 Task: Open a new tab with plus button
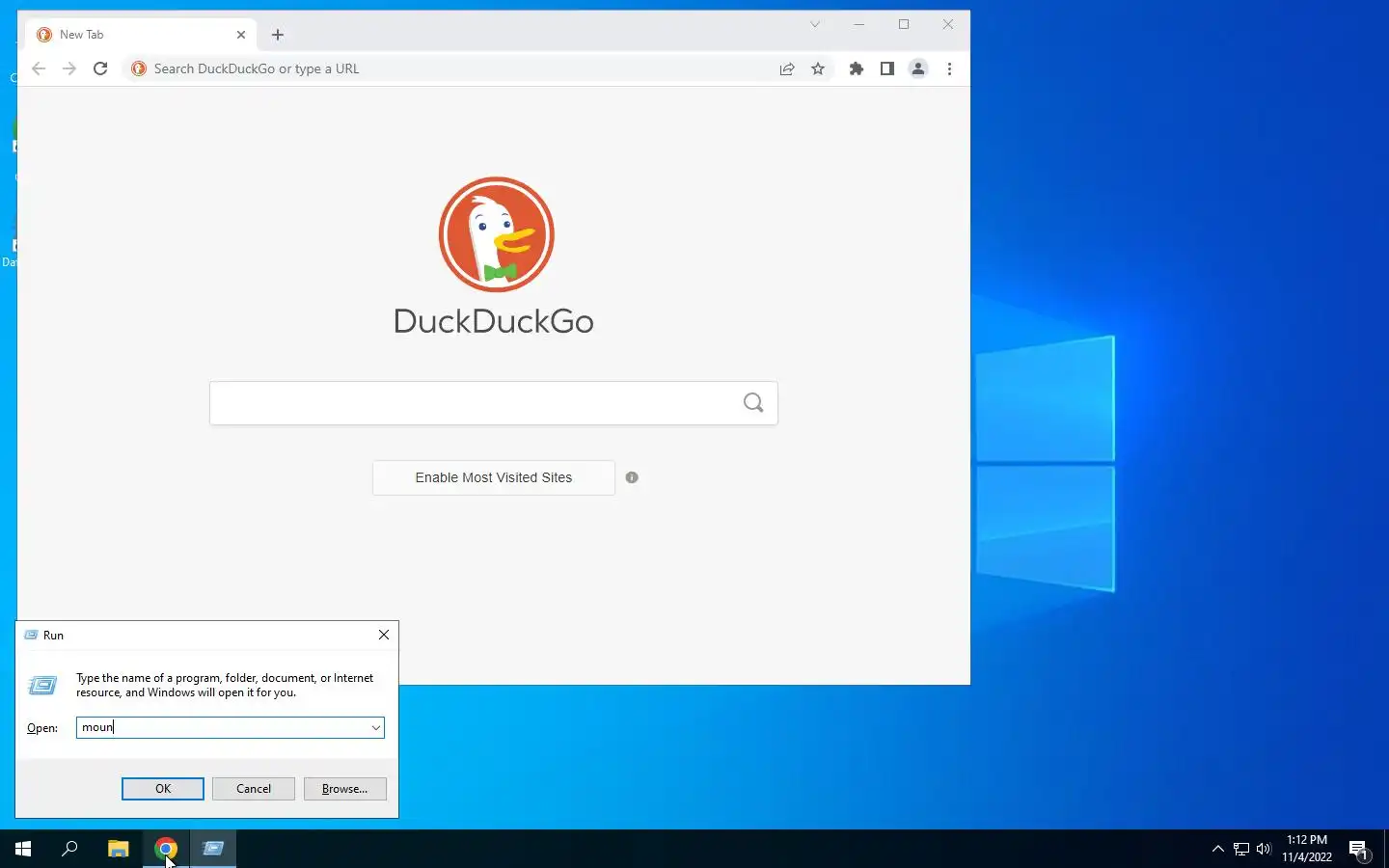pos(278,35)
